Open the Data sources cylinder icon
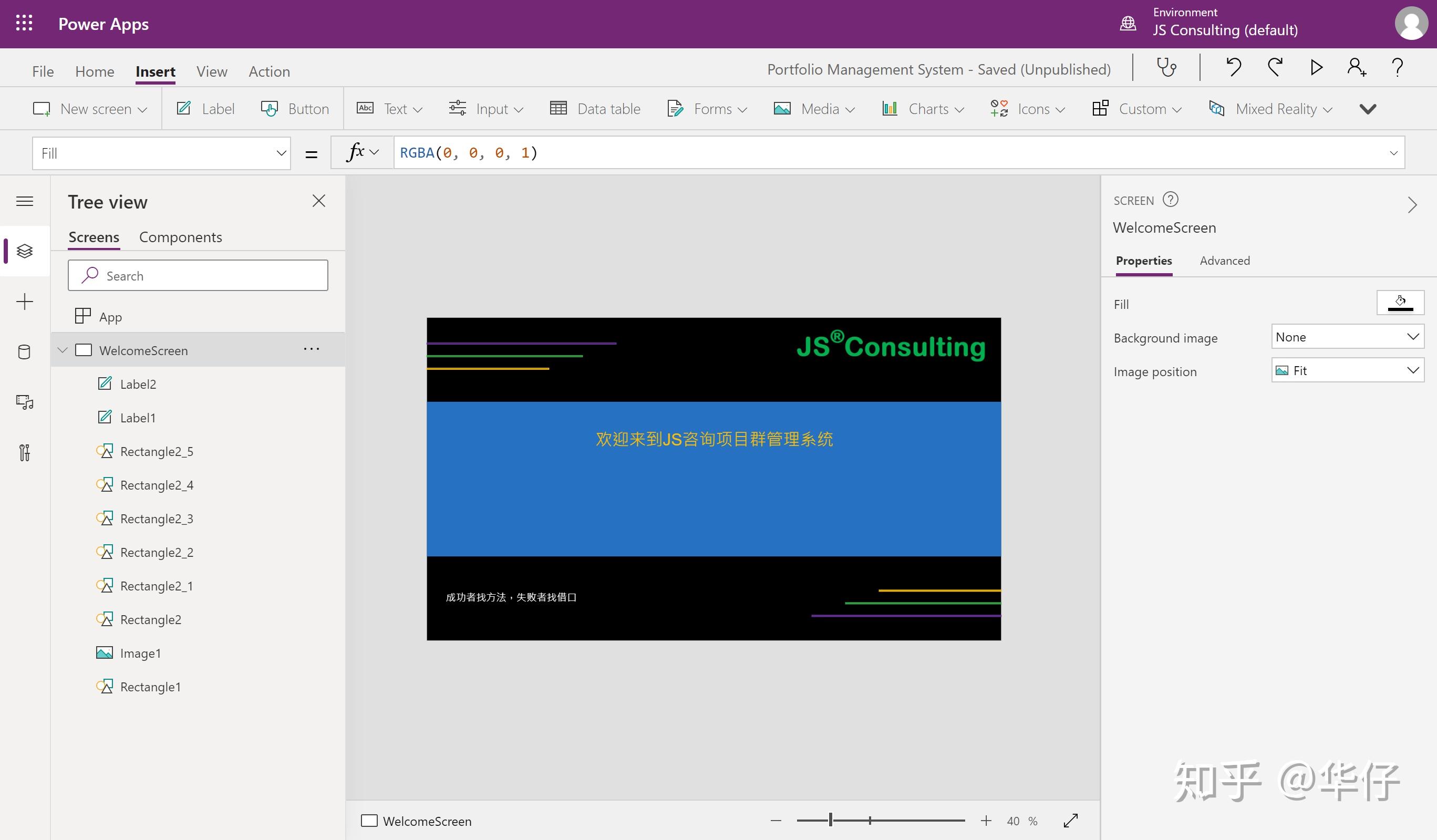The width and height of the screenshot is (1437, 840). point(25,352)
